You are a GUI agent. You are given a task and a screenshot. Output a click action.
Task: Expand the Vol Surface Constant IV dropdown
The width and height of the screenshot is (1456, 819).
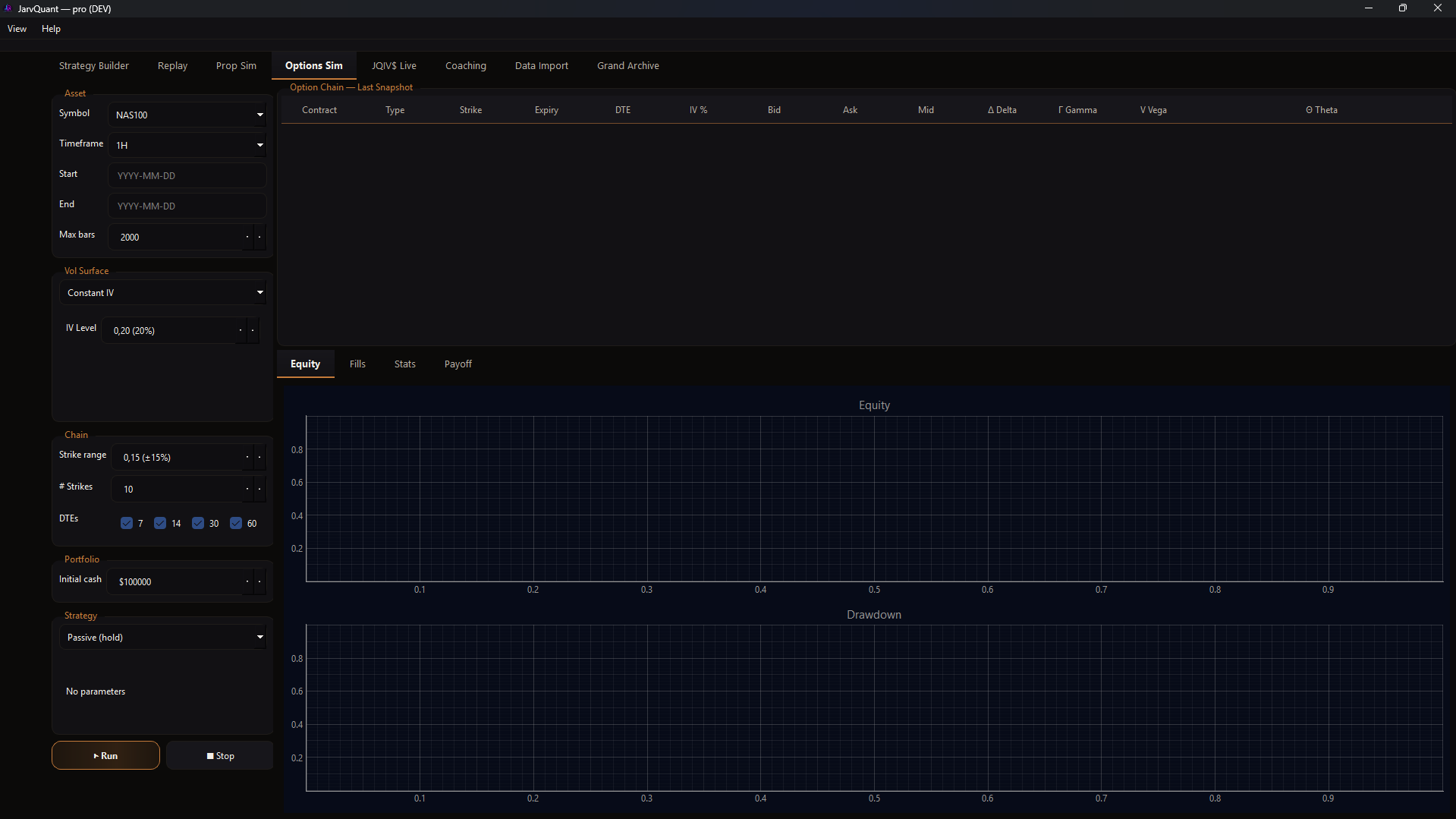coord(163,293)
